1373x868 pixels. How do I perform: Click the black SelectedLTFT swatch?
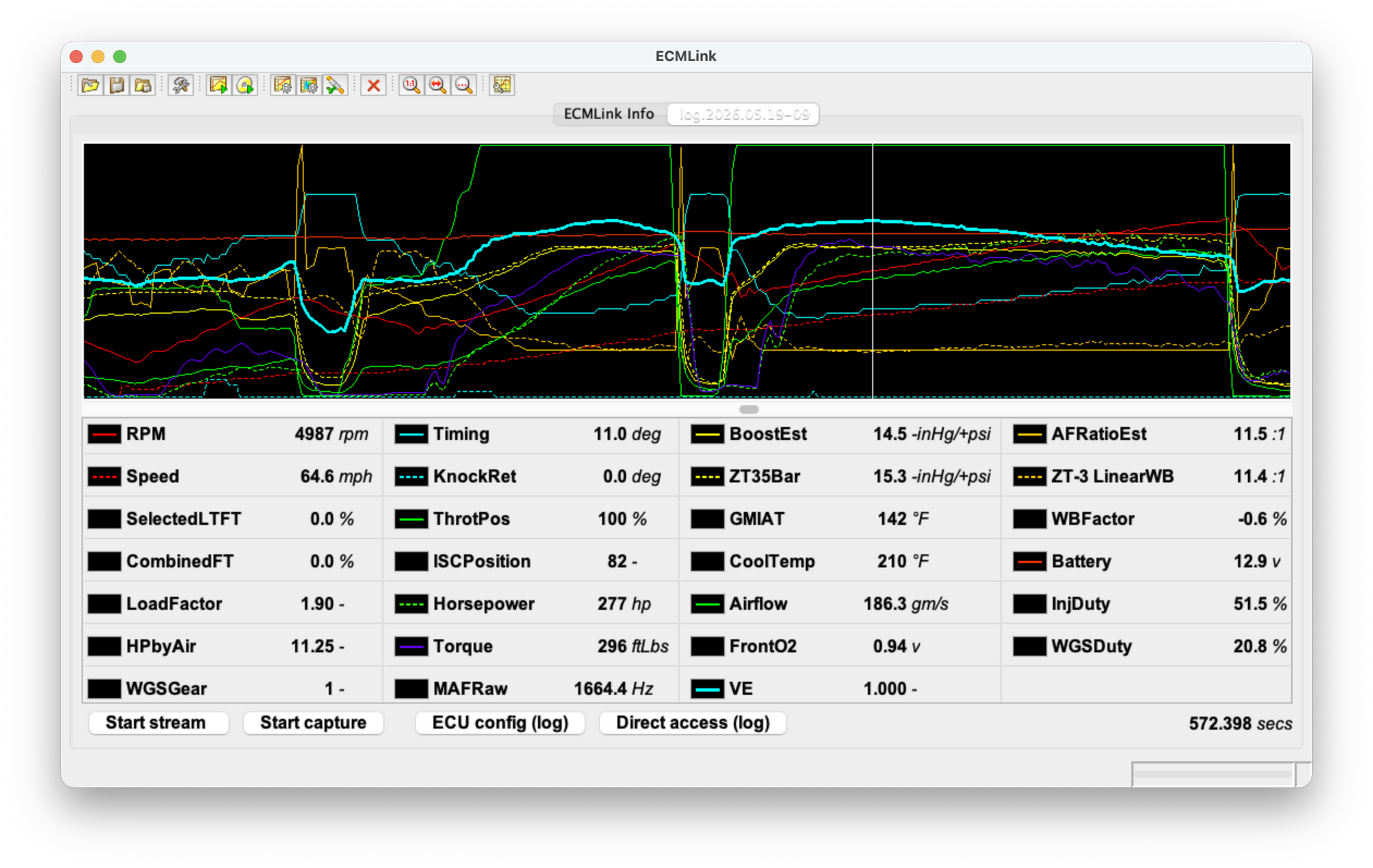[104, 519]
